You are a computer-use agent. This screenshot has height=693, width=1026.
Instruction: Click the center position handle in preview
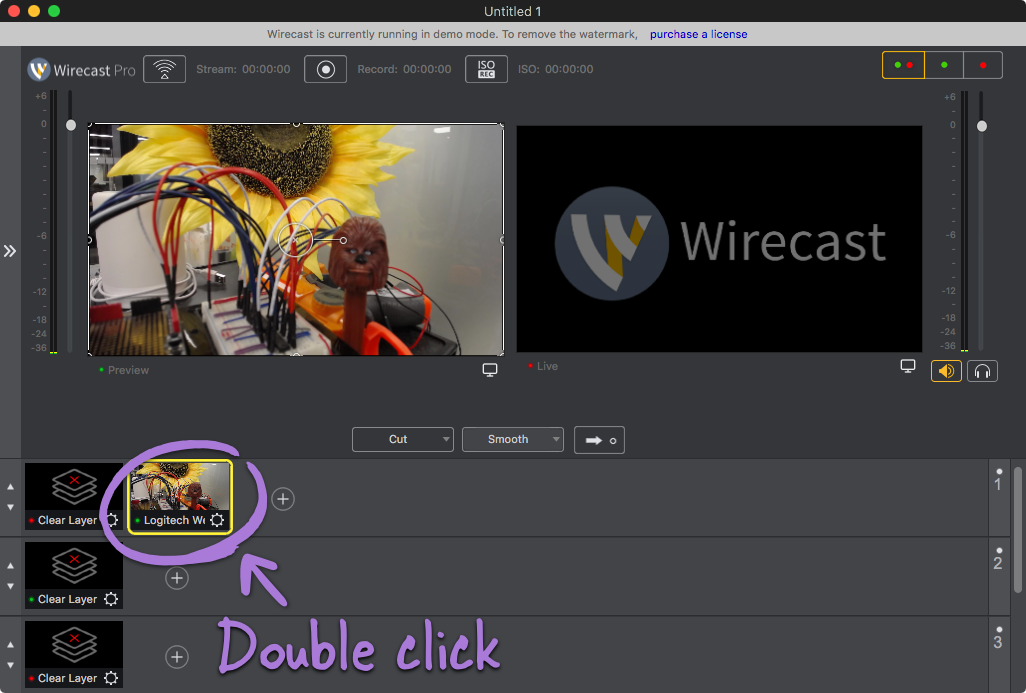pyautogui.click(x=295, y=240)
